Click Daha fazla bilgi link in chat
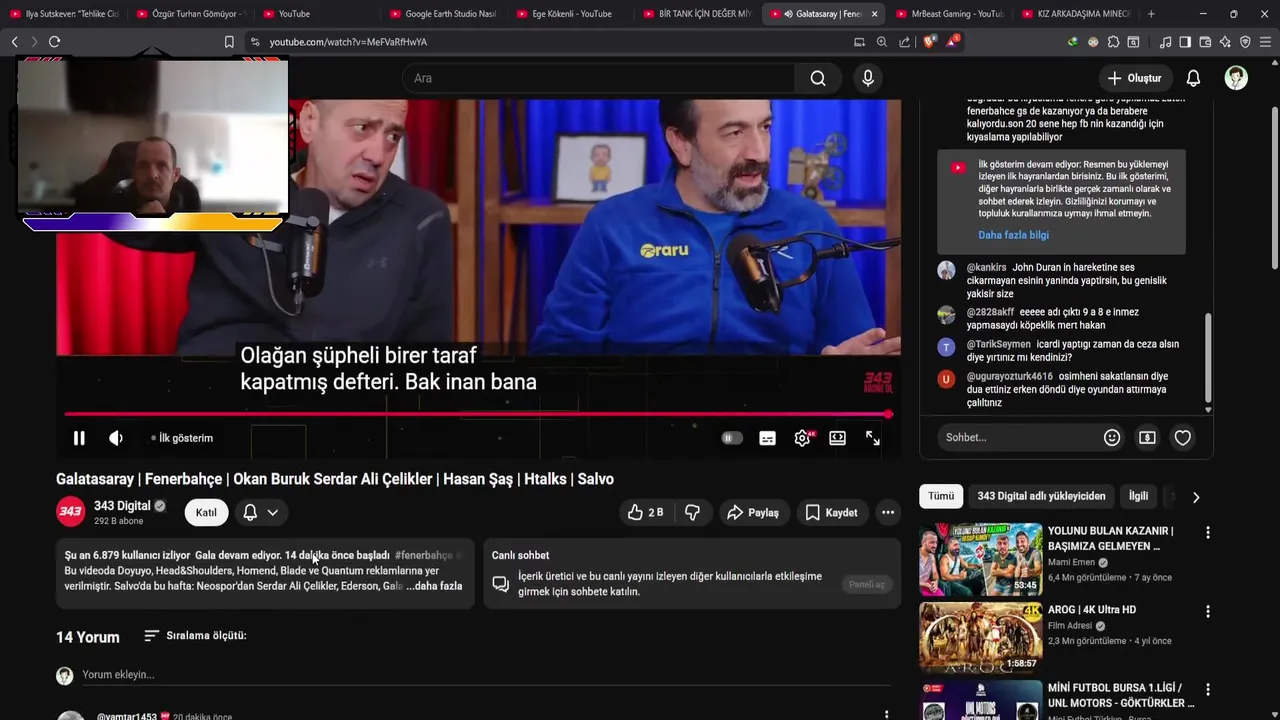This screenshot has height=720, width=1280. tap(1013, 235)
